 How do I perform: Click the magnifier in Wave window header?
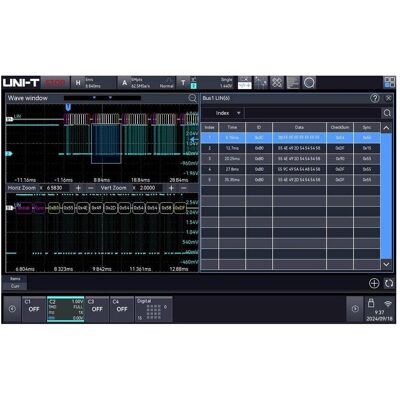pos(192,98)
